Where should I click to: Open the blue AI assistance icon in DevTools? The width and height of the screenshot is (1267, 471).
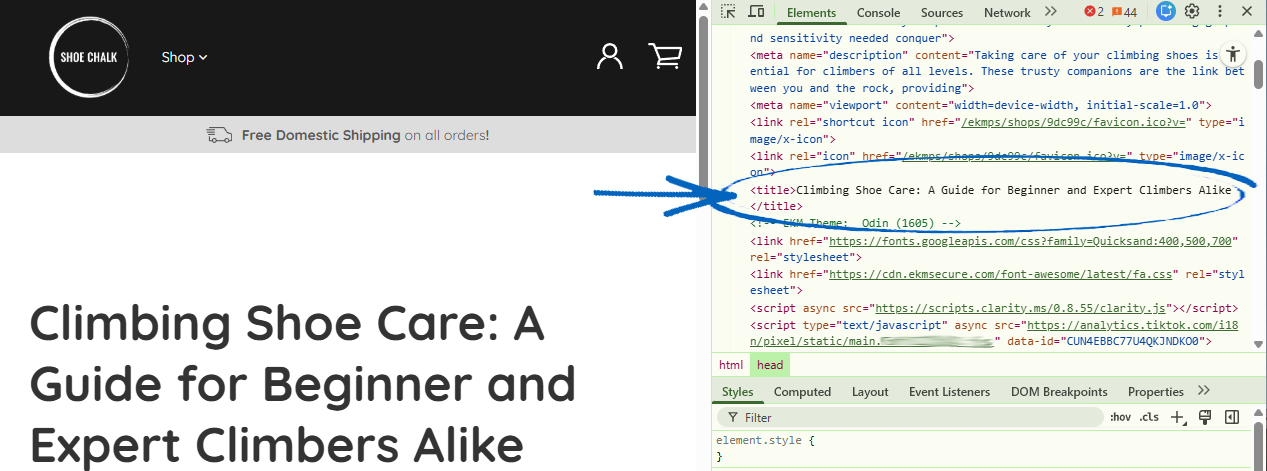pos(1166,12)
